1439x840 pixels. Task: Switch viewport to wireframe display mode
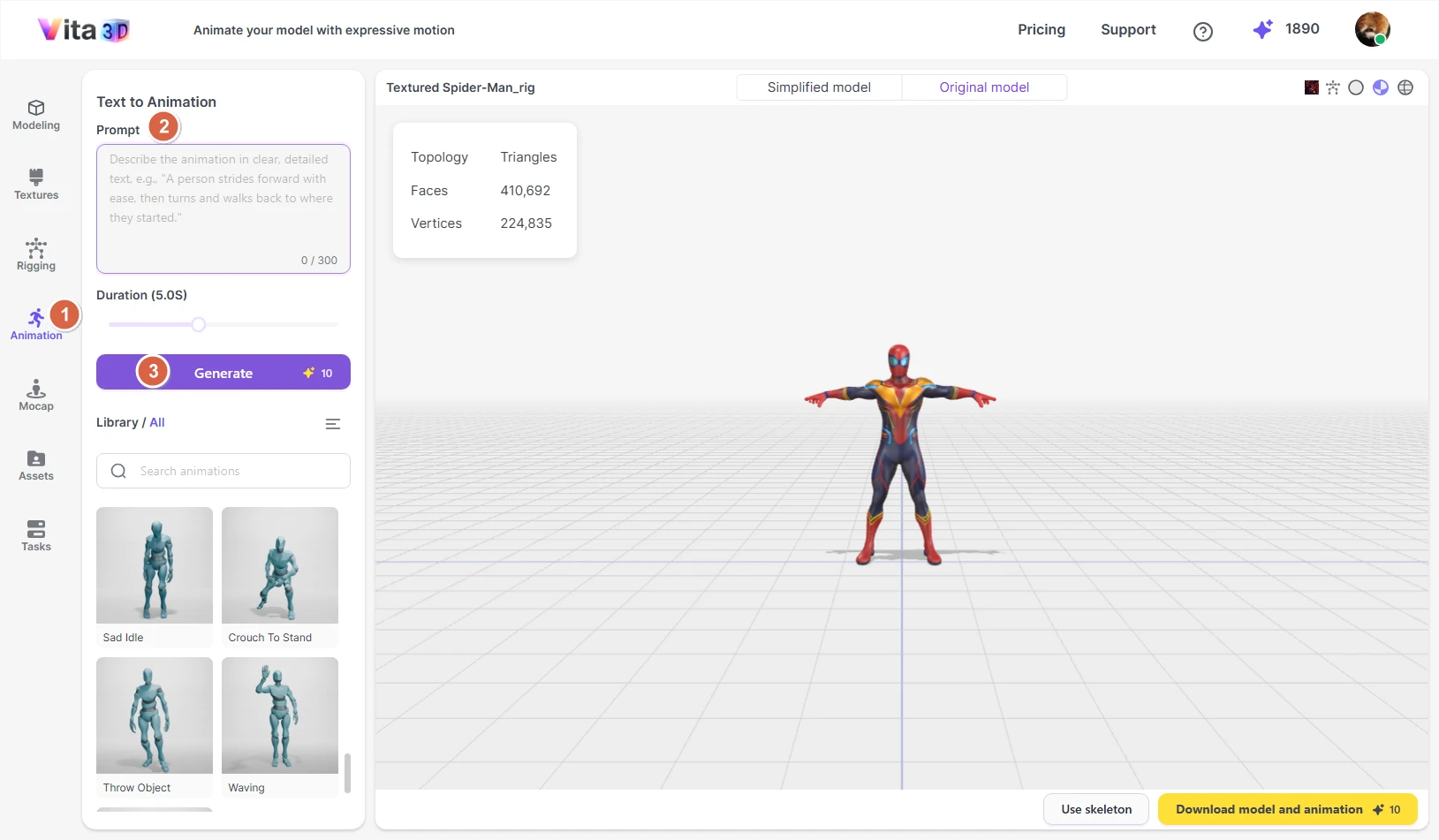(1405, 87)
